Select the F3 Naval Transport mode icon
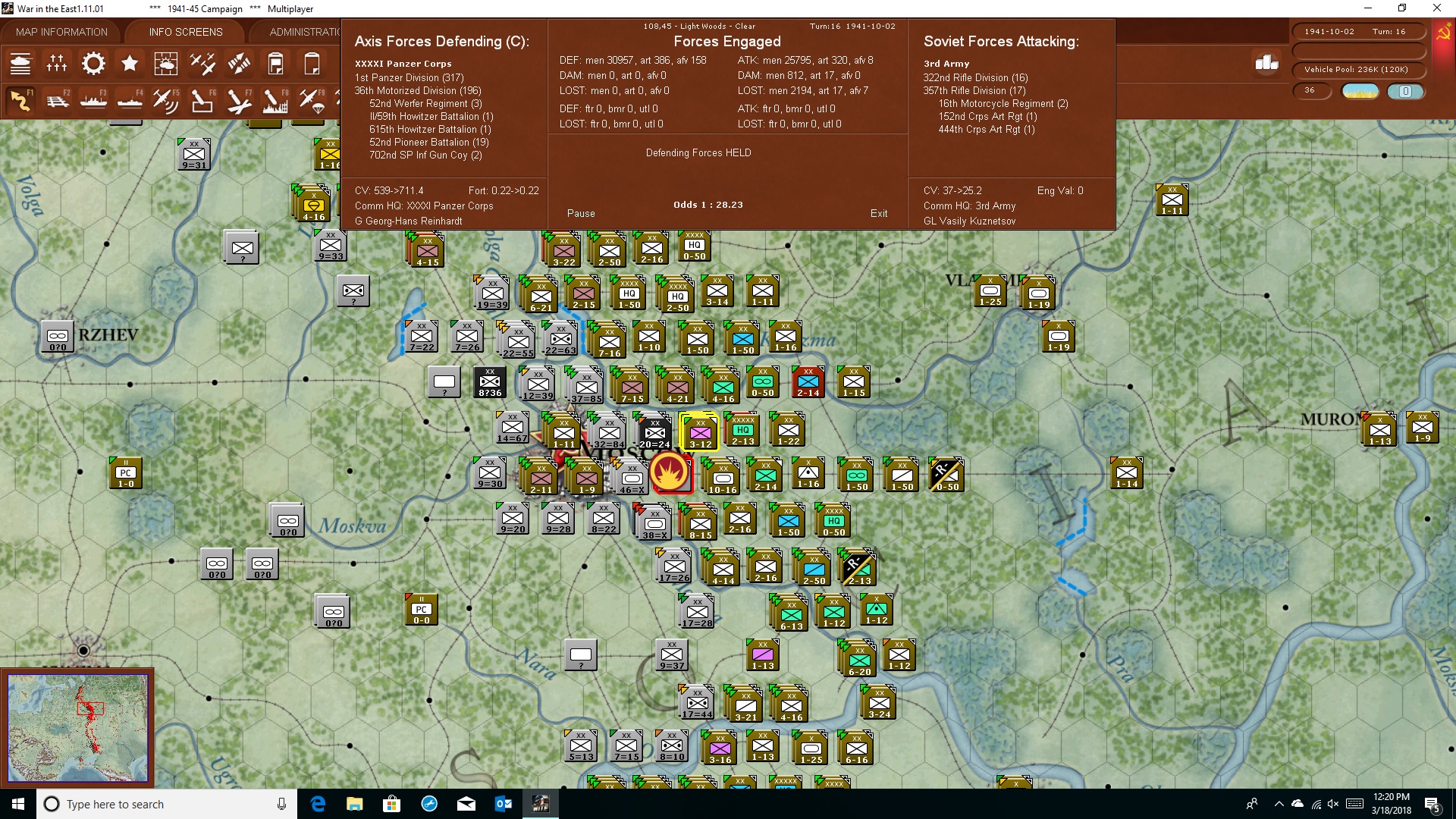This screenshot has height=819, width=1456. tap(93, 101)
